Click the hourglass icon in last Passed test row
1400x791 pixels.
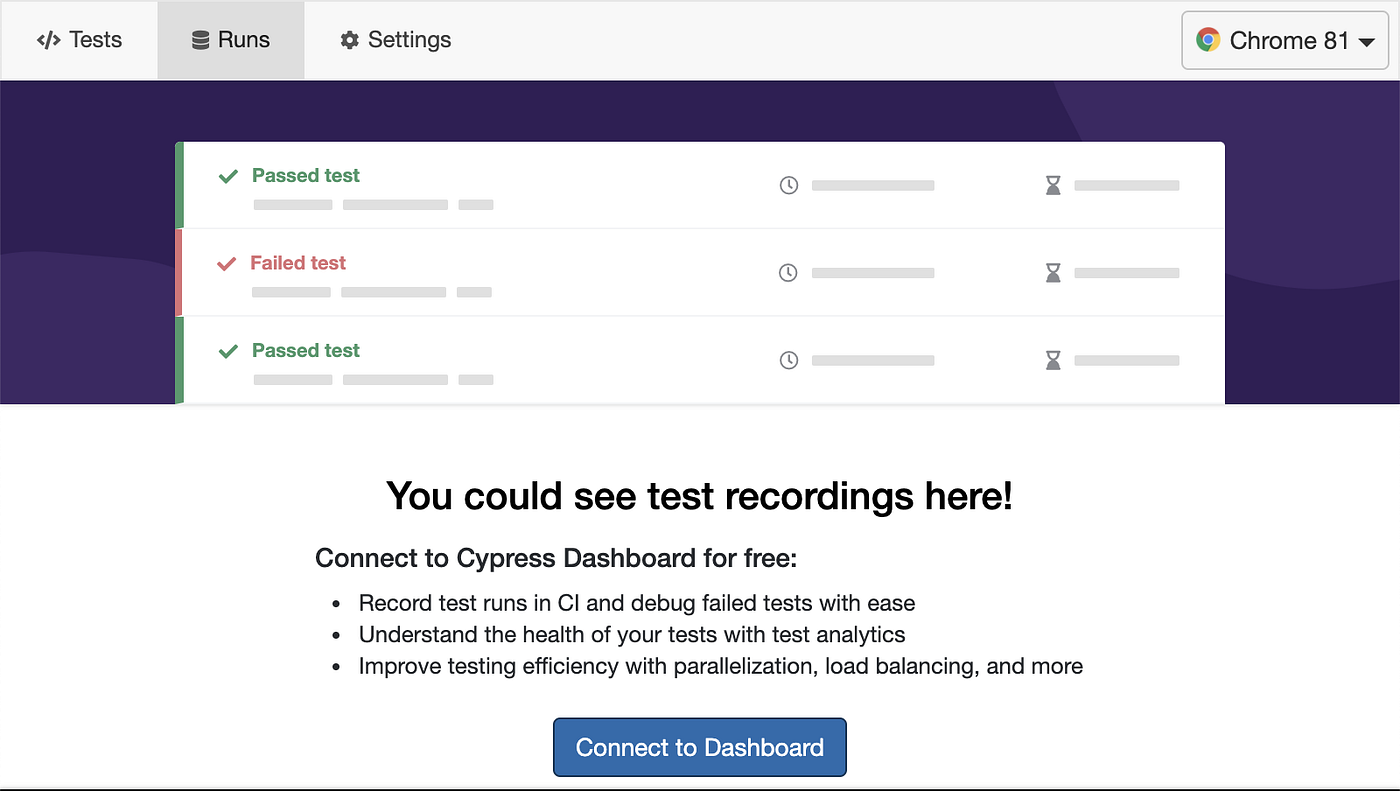tap(1053, 360)
